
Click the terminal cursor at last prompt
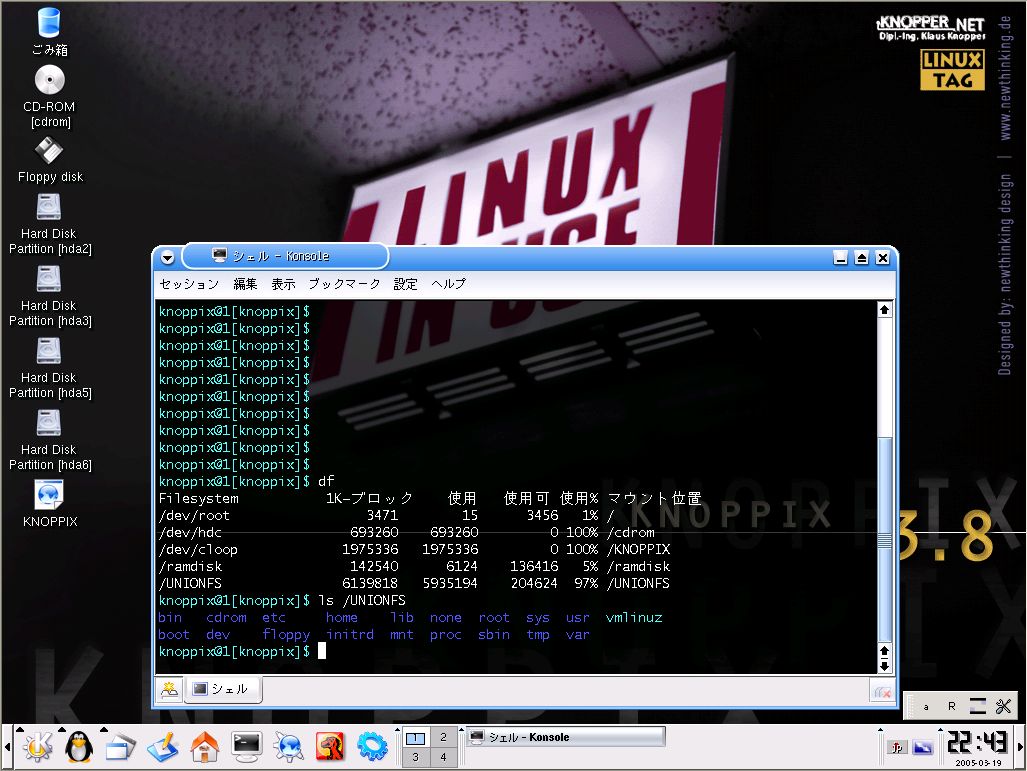(x=322, y=650)
